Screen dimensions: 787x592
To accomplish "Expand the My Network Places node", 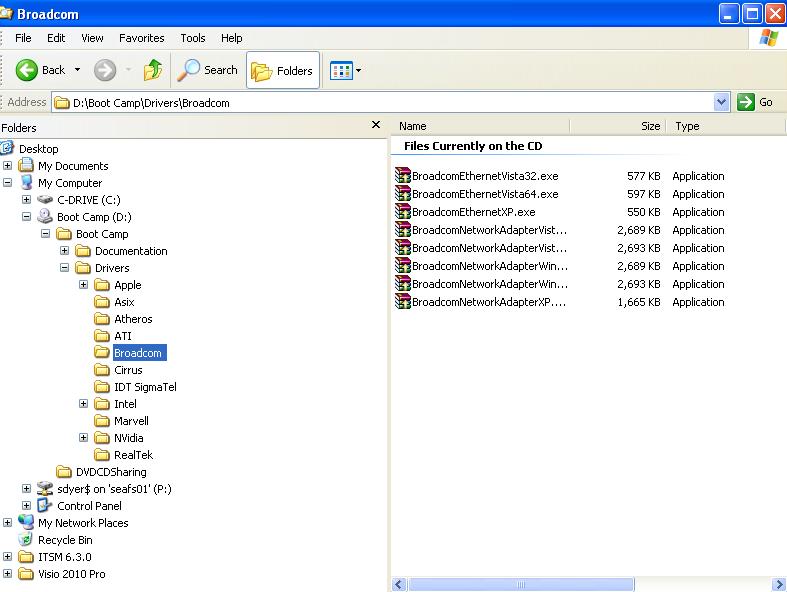I will 8,523.
